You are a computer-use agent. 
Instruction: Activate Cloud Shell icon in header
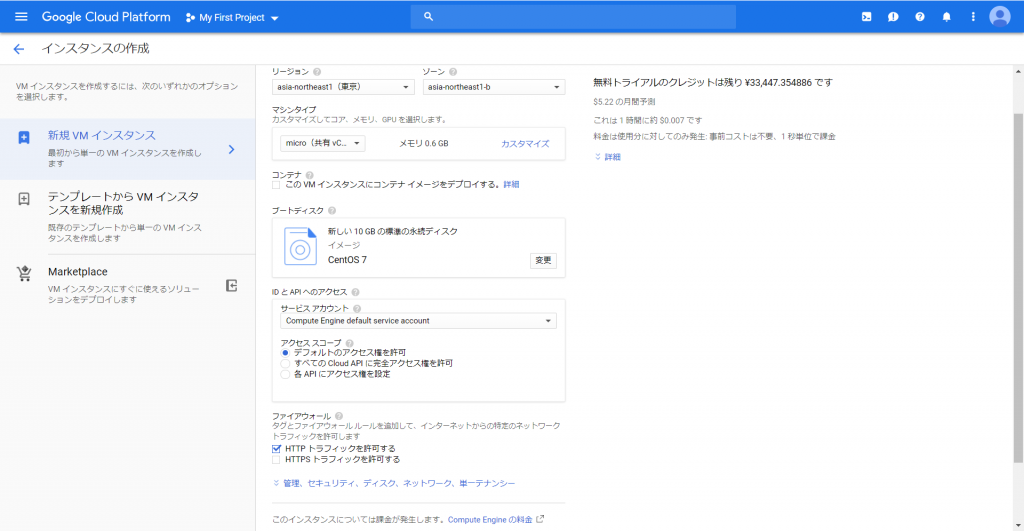[x=867, y=17]
